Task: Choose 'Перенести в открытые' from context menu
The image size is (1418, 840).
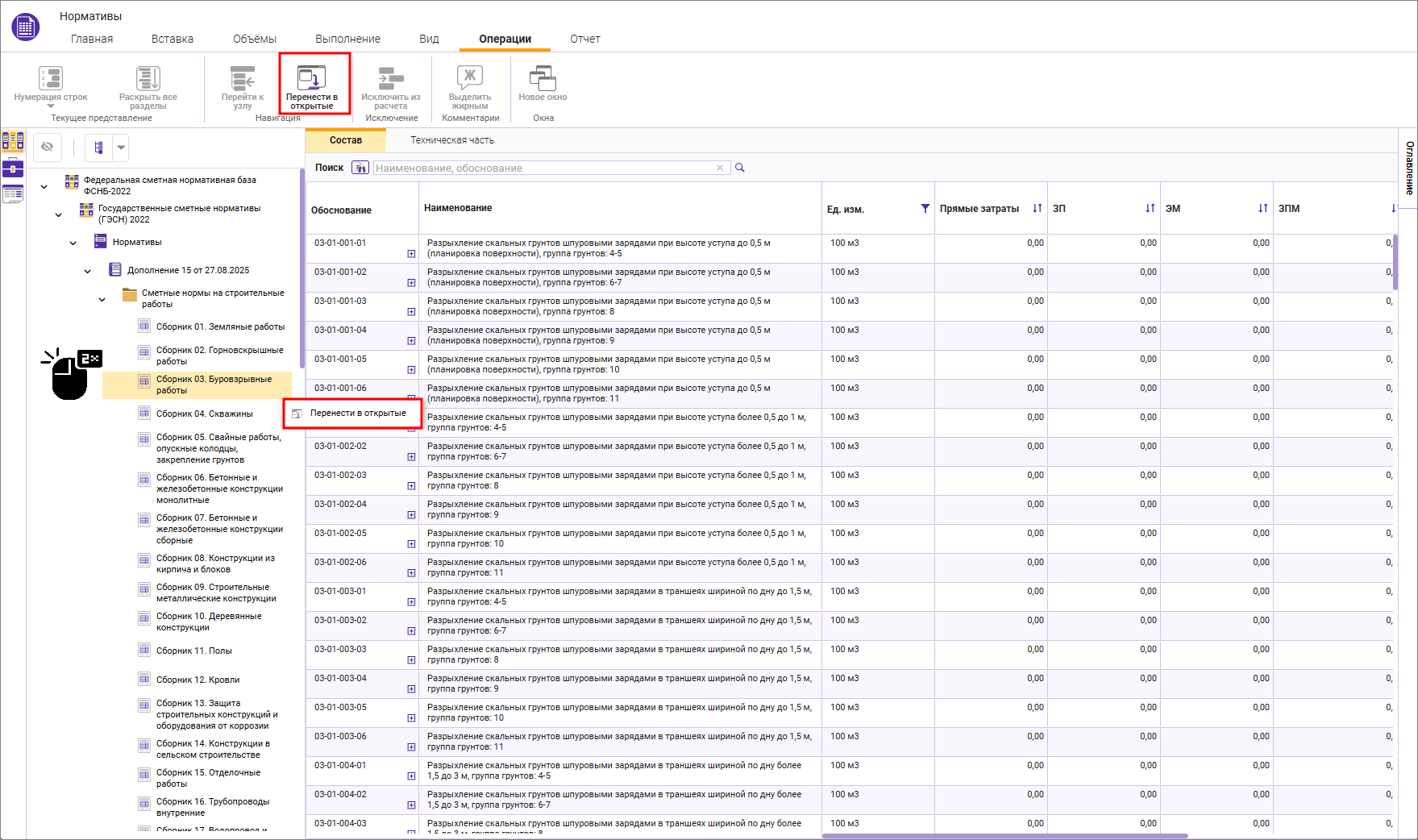Action: pyautogui.click(x=357, y=413)
